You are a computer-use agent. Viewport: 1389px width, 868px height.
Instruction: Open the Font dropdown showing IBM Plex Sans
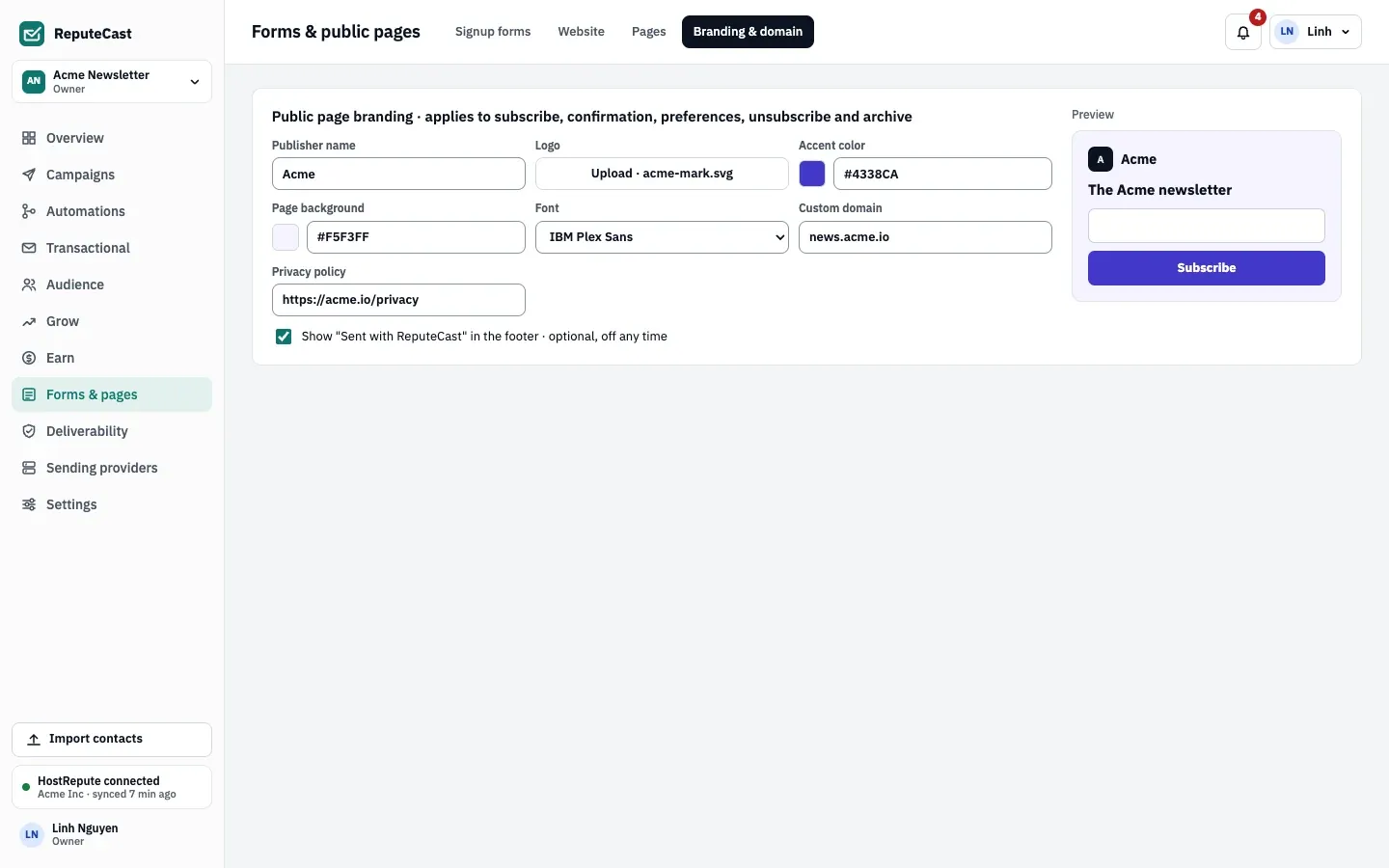[x=662, y=237]
